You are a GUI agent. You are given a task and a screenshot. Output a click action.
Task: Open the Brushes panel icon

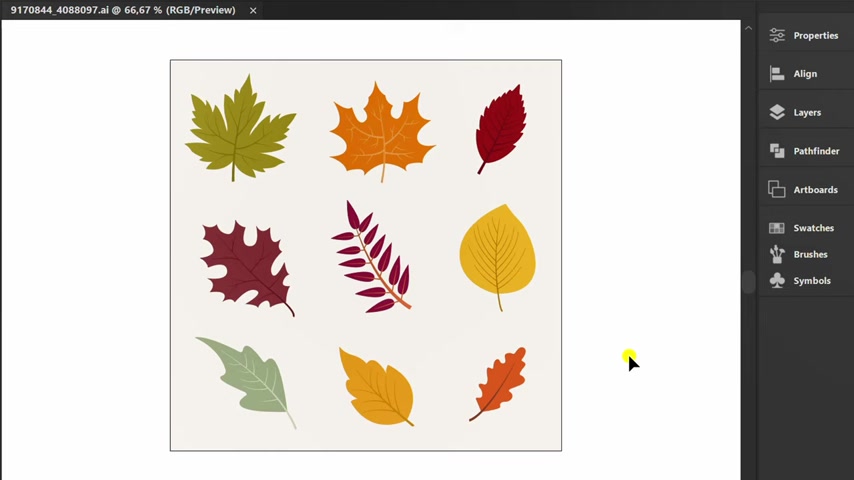(x=777, y=254)
